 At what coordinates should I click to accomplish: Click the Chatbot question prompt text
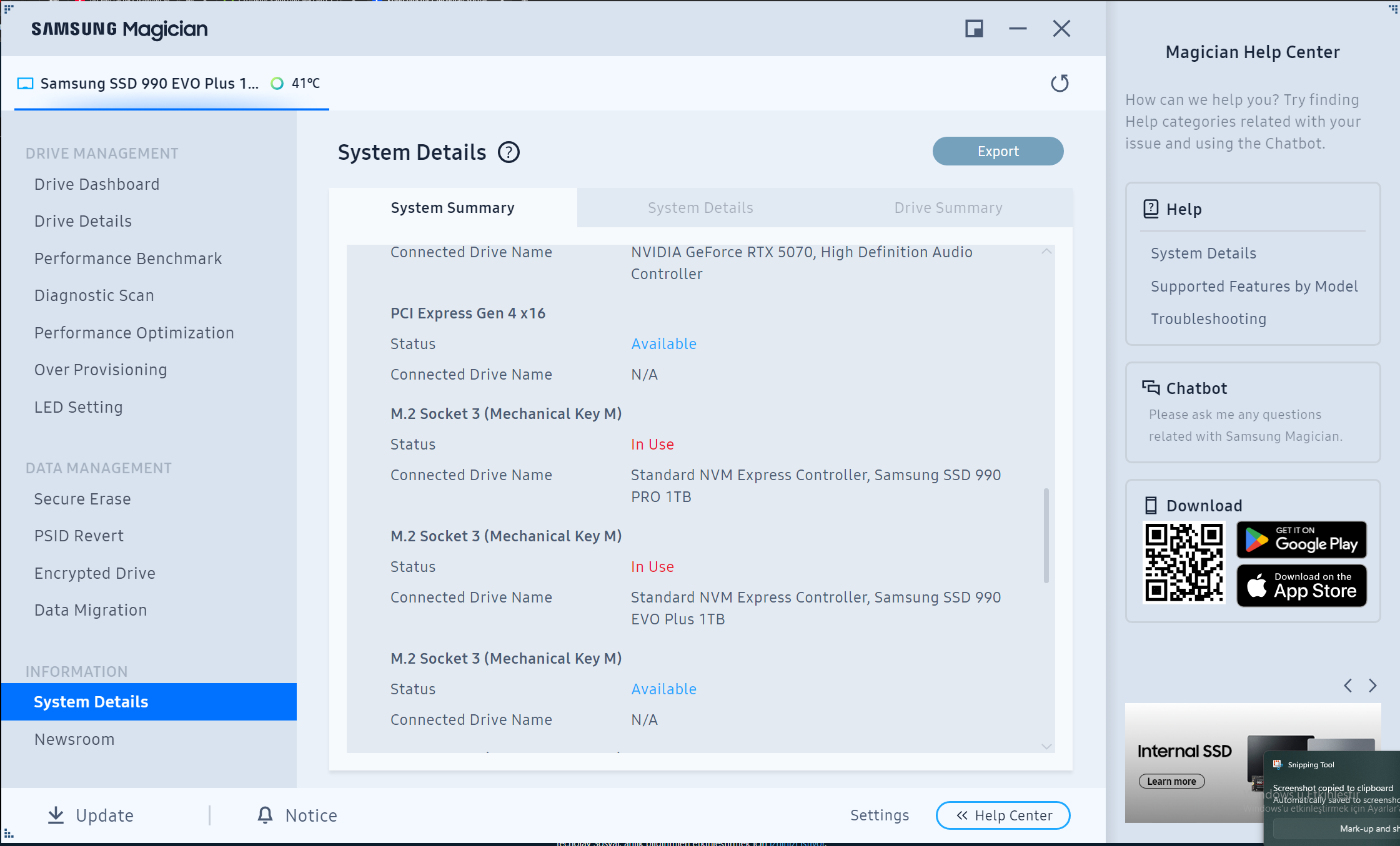coord(1246,425)
